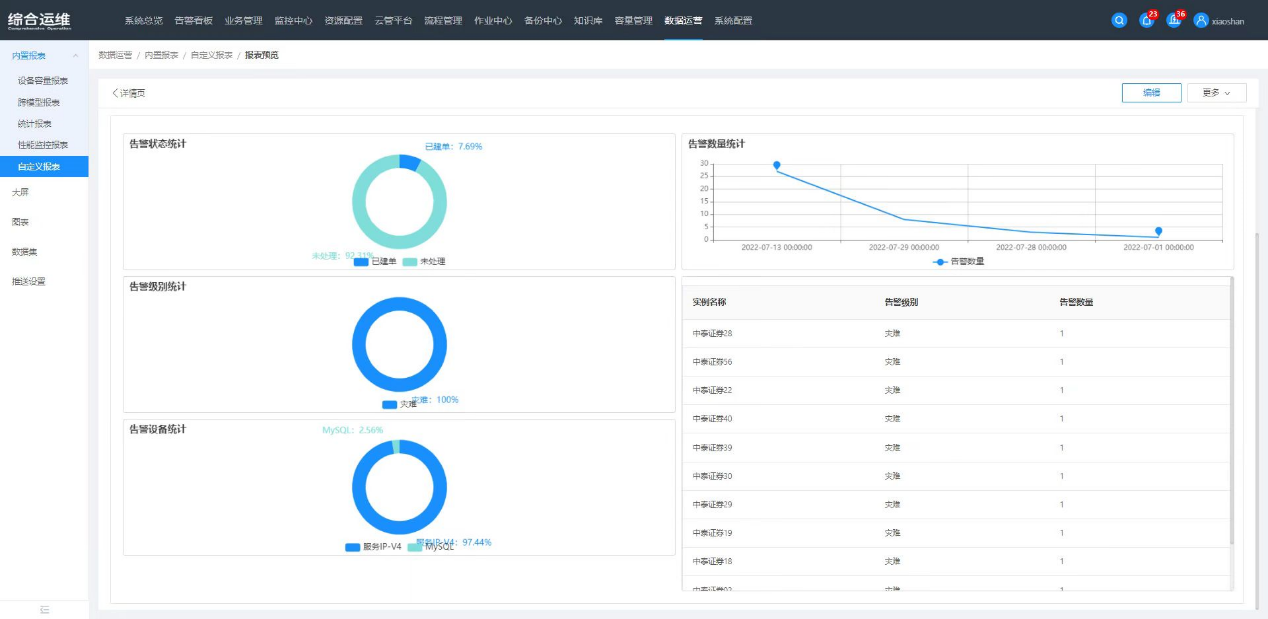Click the 2022-07-13 data point marker
The height and width of the screenshot is (619, 1268).
[x=776, y=165]
